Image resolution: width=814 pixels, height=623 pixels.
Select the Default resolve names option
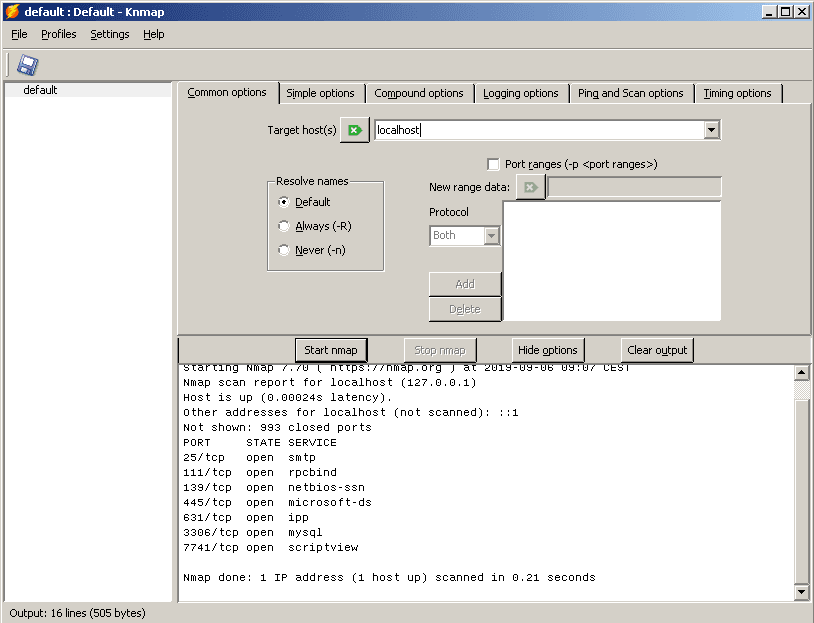point(284,202)
